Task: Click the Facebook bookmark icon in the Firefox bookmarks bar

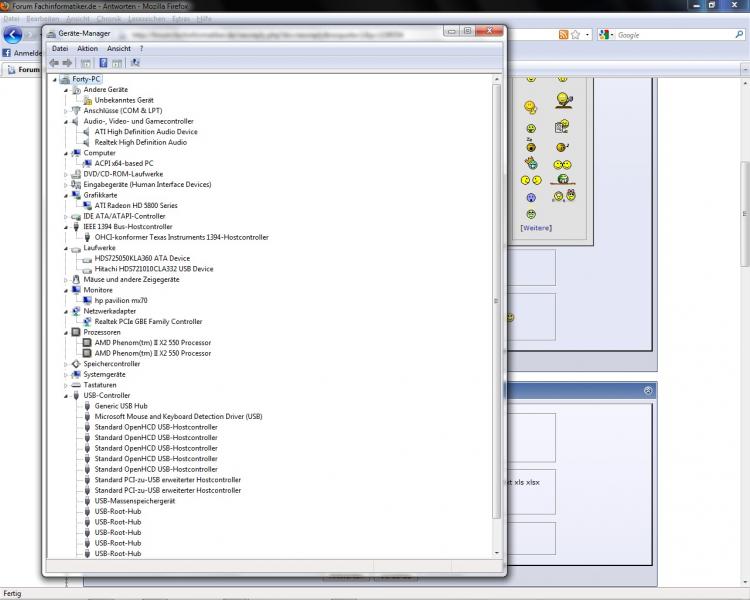Action: [x=6, y=53]
